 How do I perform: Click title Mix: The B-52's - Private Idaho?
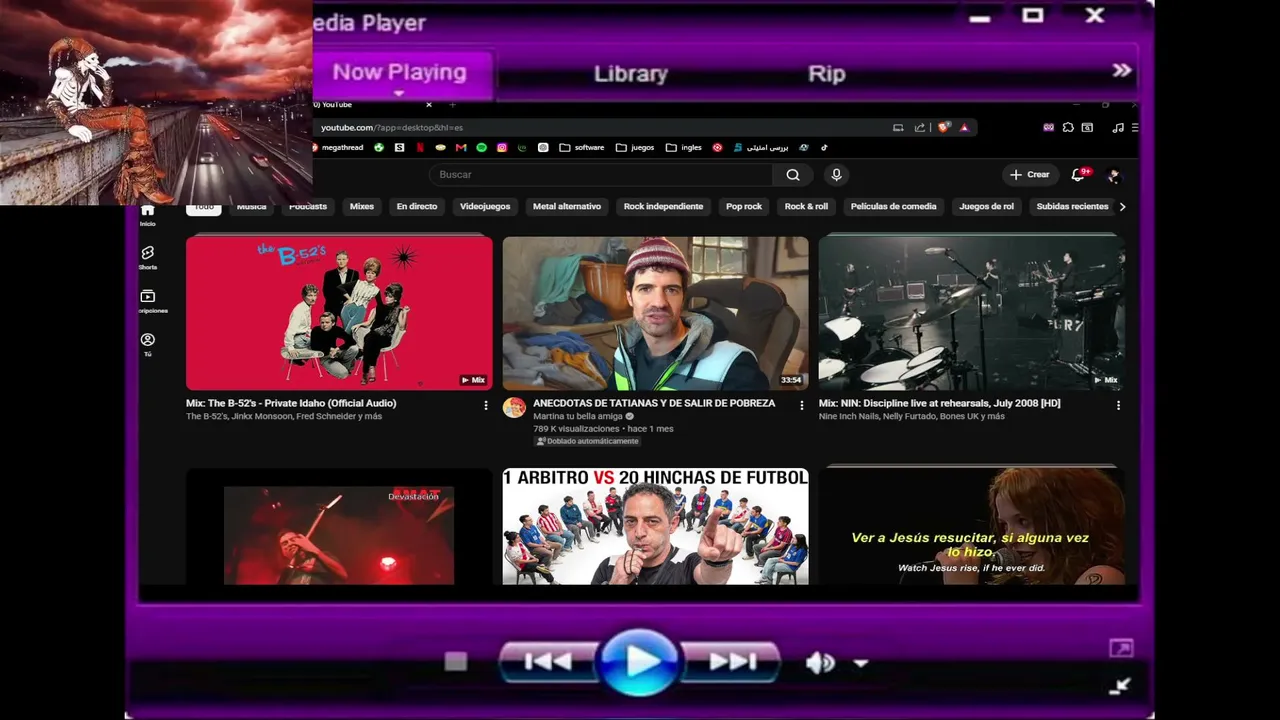coord(291,403)
